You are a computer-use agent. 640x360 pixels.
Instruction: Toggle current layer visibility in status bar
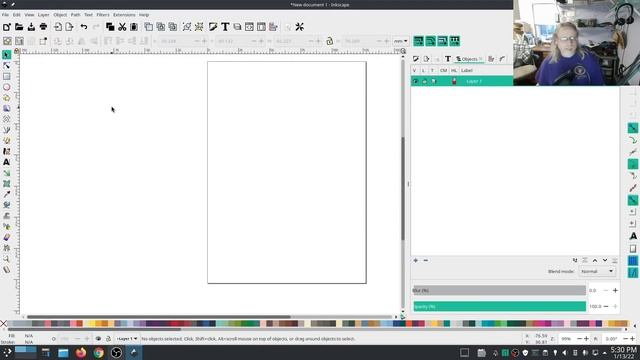coord(98,339)
